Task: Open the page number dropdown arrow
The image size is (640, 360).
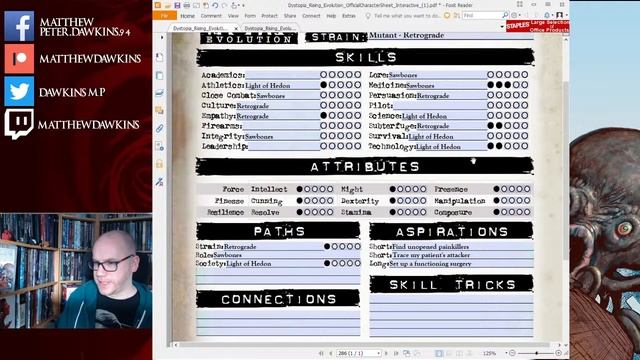Action: (x=379, y=353)
